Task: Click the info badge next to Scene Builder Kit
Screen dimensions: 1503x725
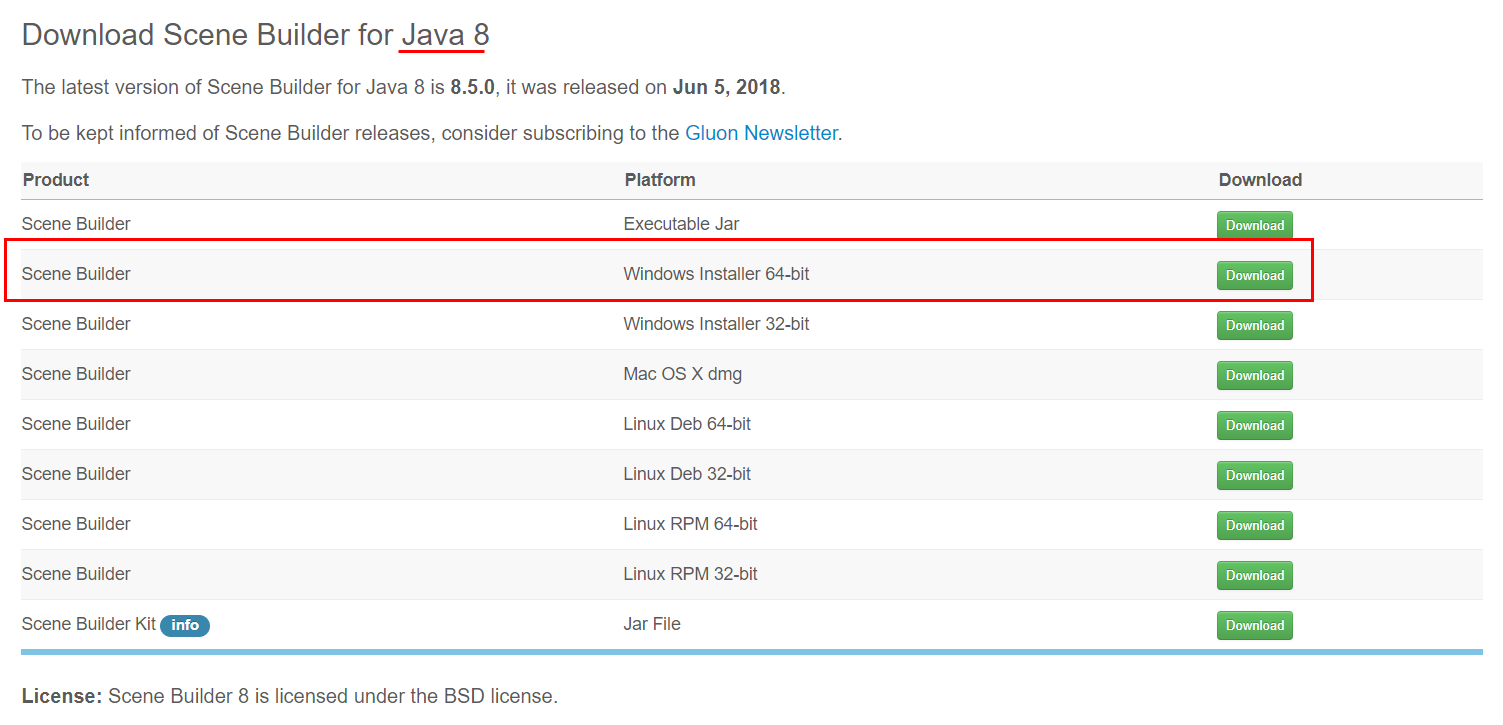Action: pos(185,625)
